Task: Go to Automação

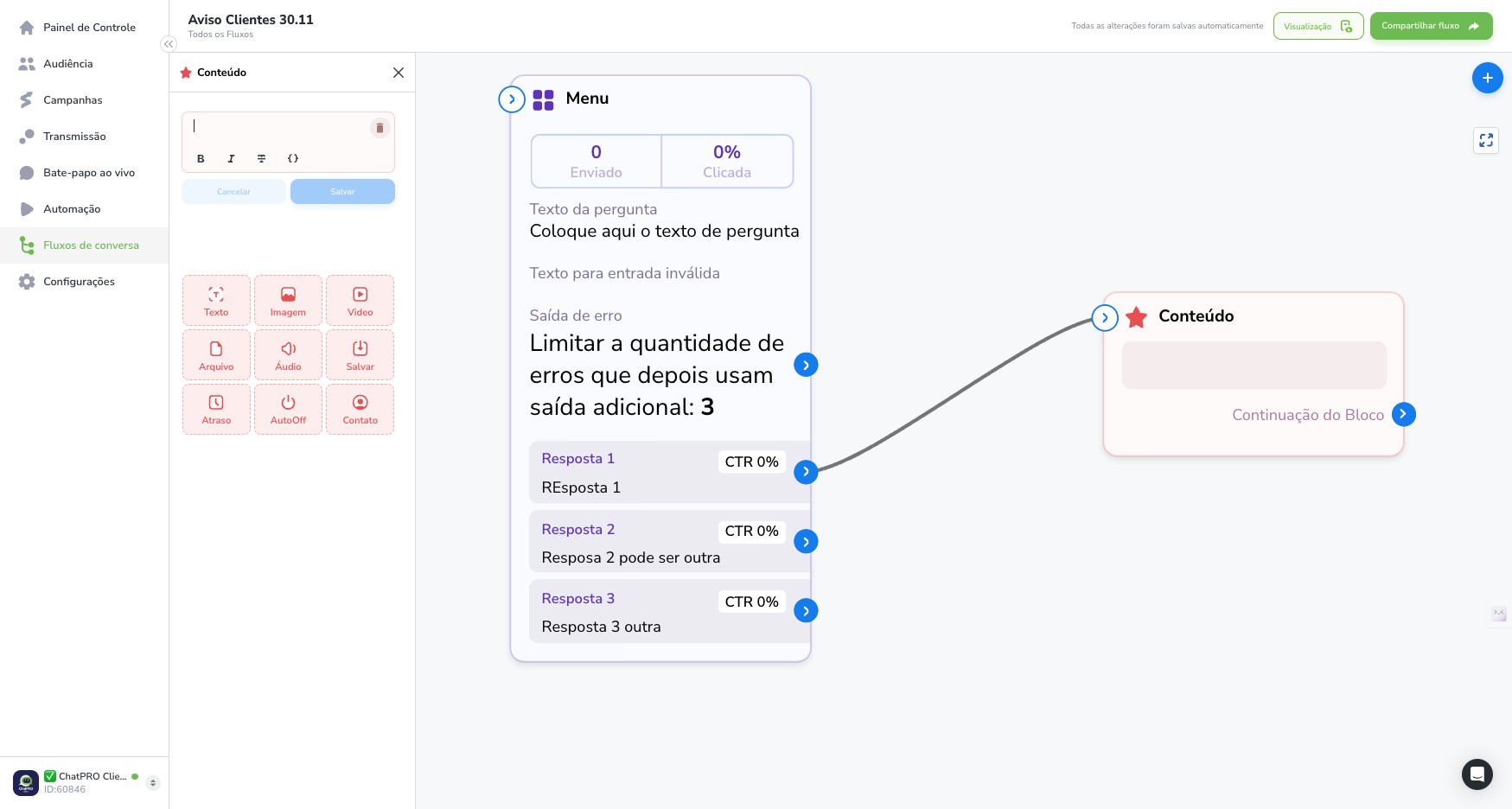Action: [84, 209]
